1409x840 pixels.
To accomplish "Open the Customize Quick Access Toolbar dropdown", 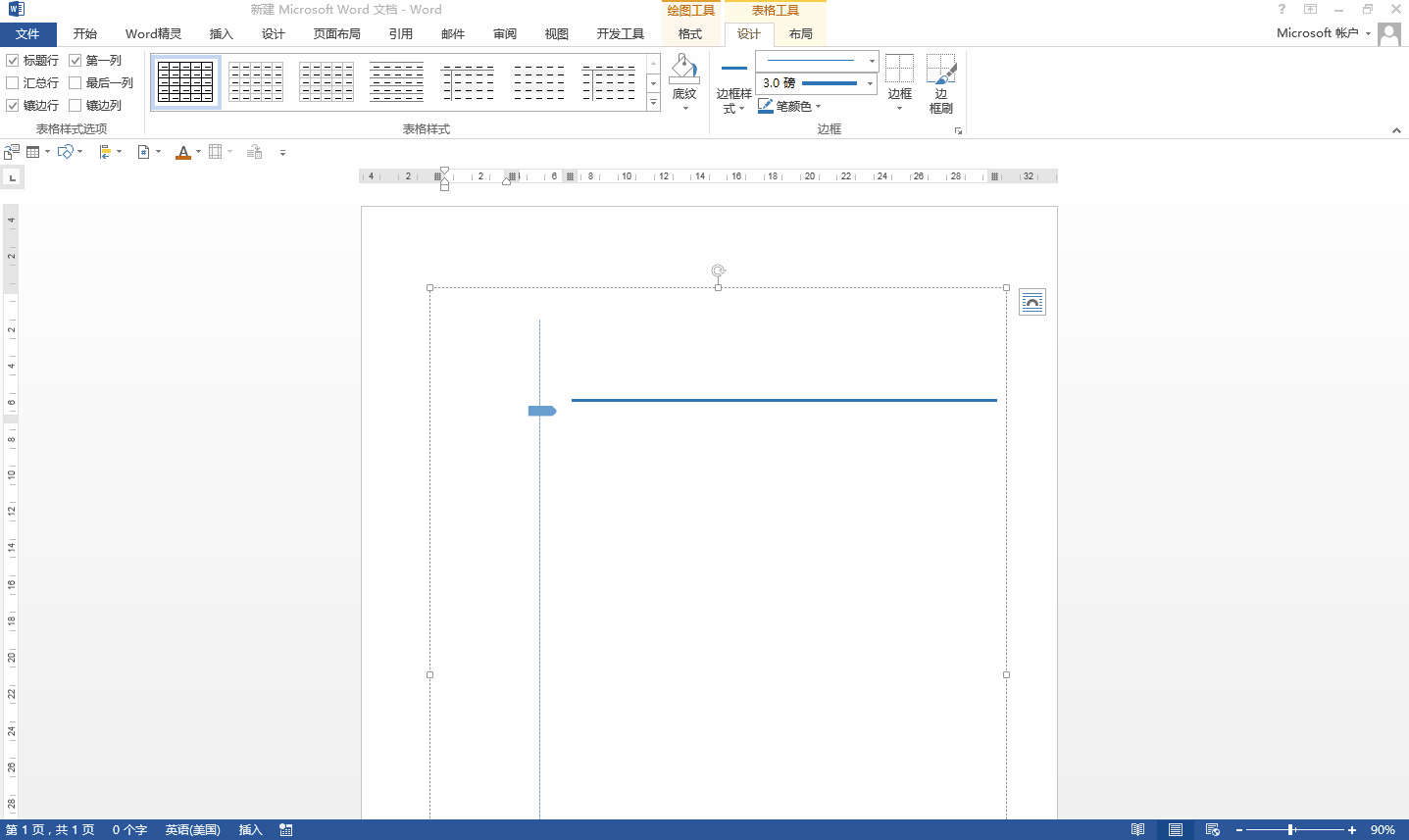I will click(282, 153).
